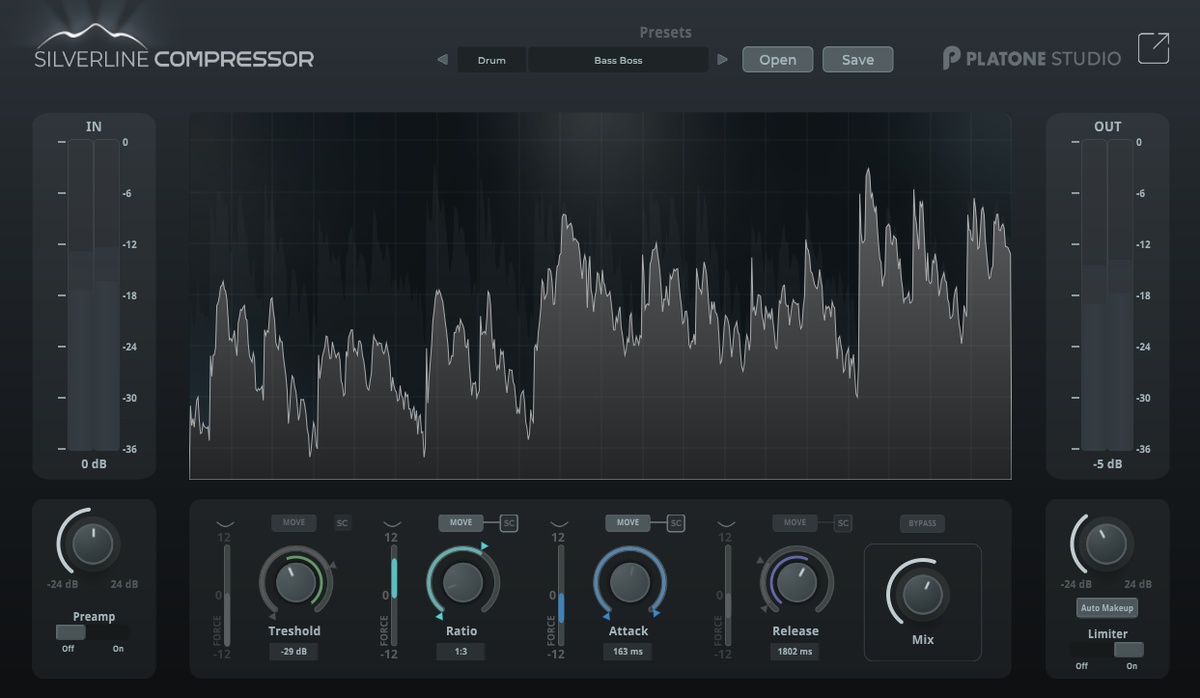Click the next preset arrow
Viewport: 1200px width, 698px height.
[x=723, y=60]
